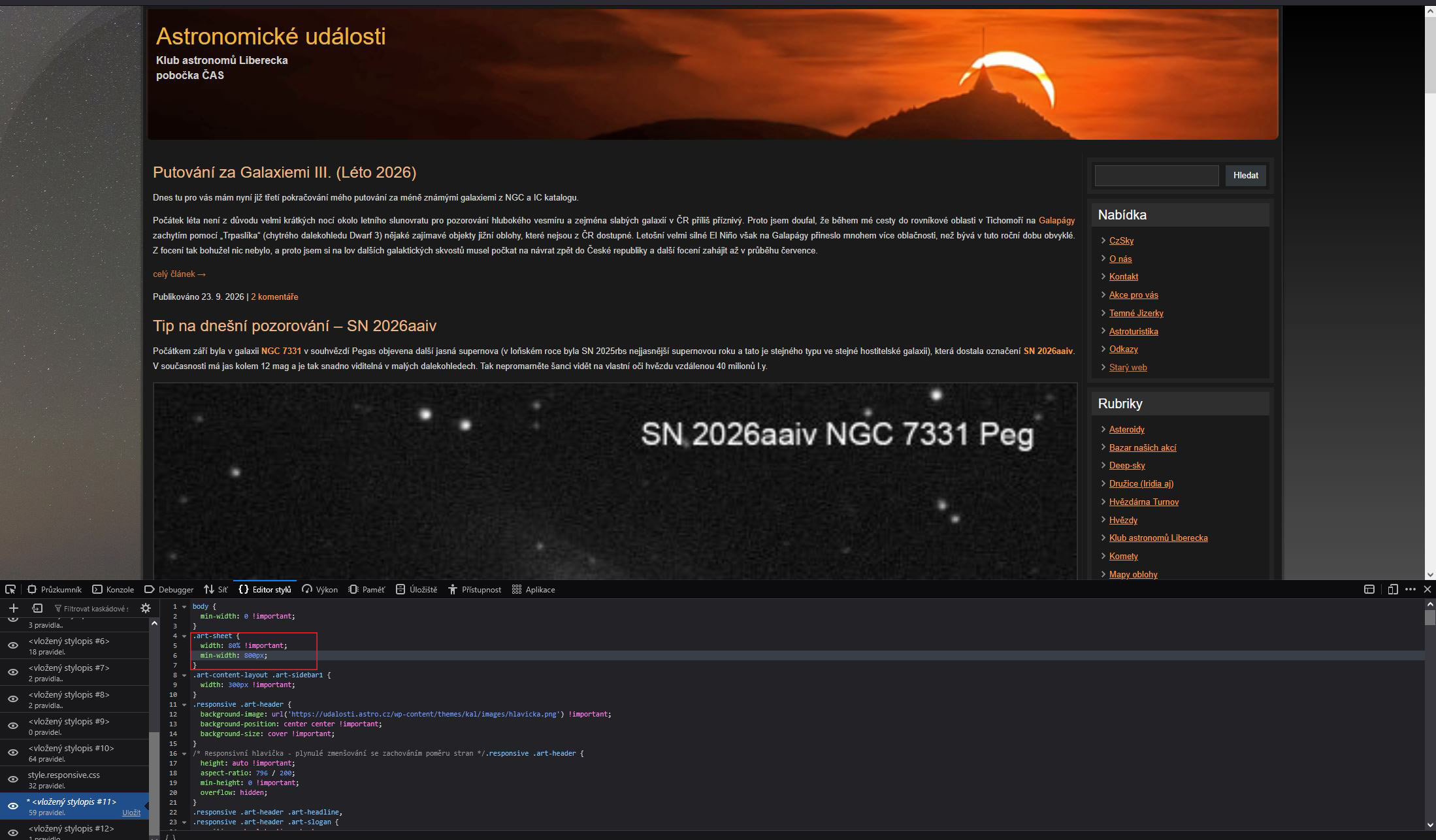Activate the element picker tool in devtools
Image resolution: width=1436 pixels, height=840 pixels.
(x=10, y=589)
